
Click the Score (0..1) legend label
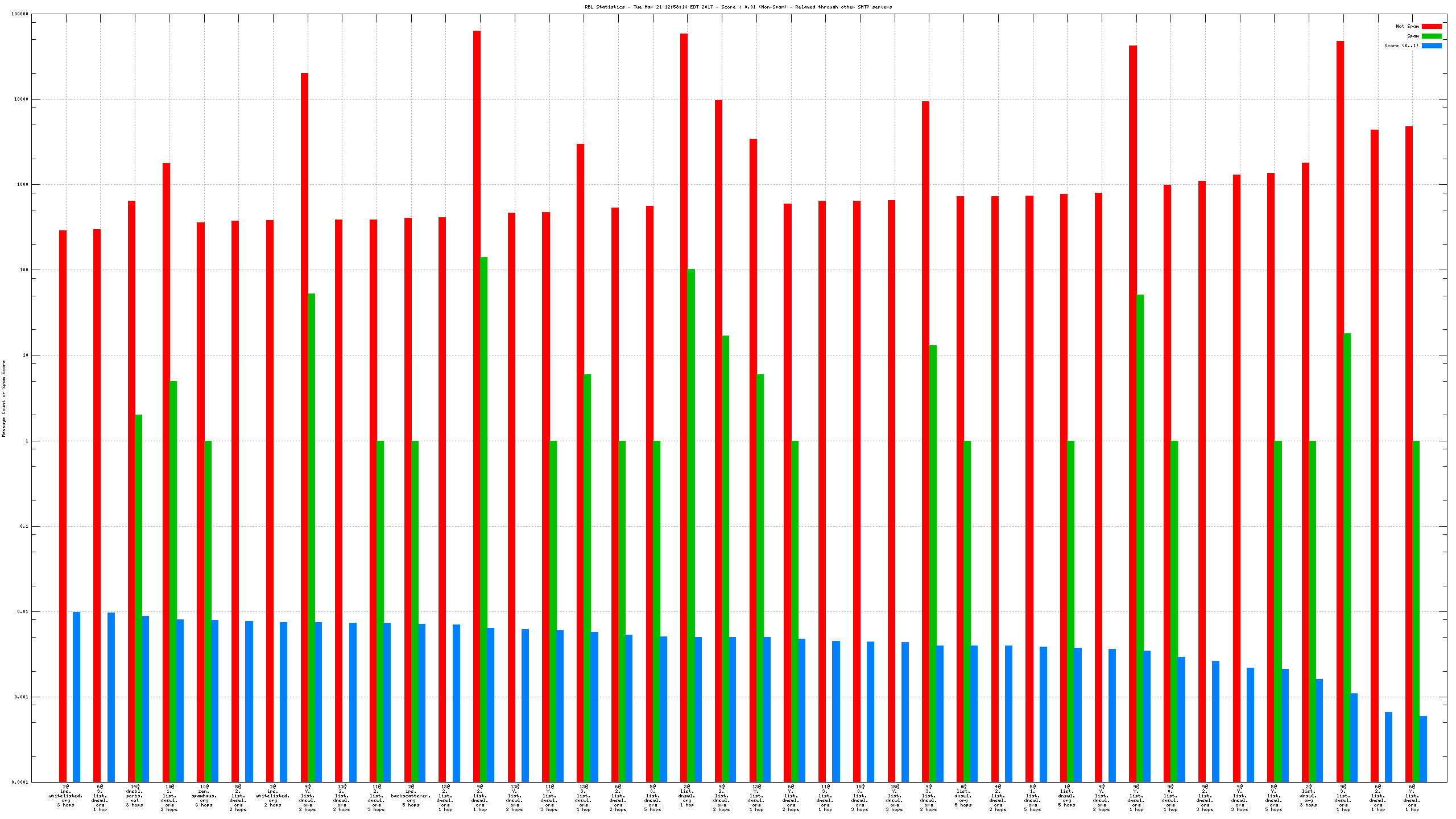[1401, 45]
